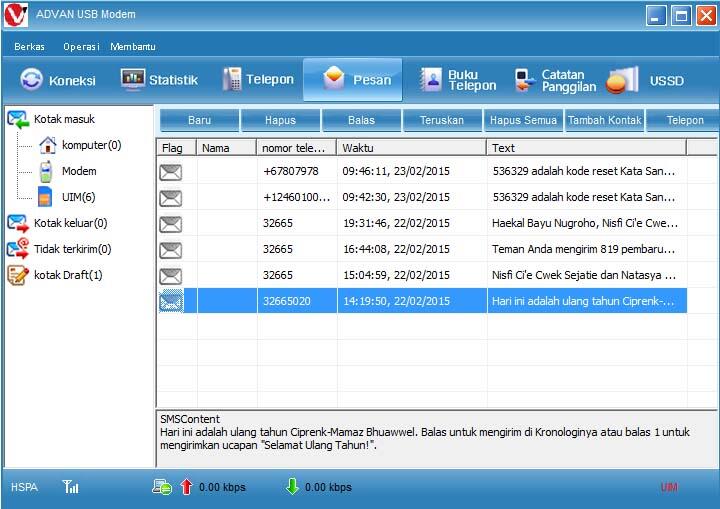Click envelope flag of 16:44:08 message
Screen dimensions: 720x509
(x=171, y=250)
